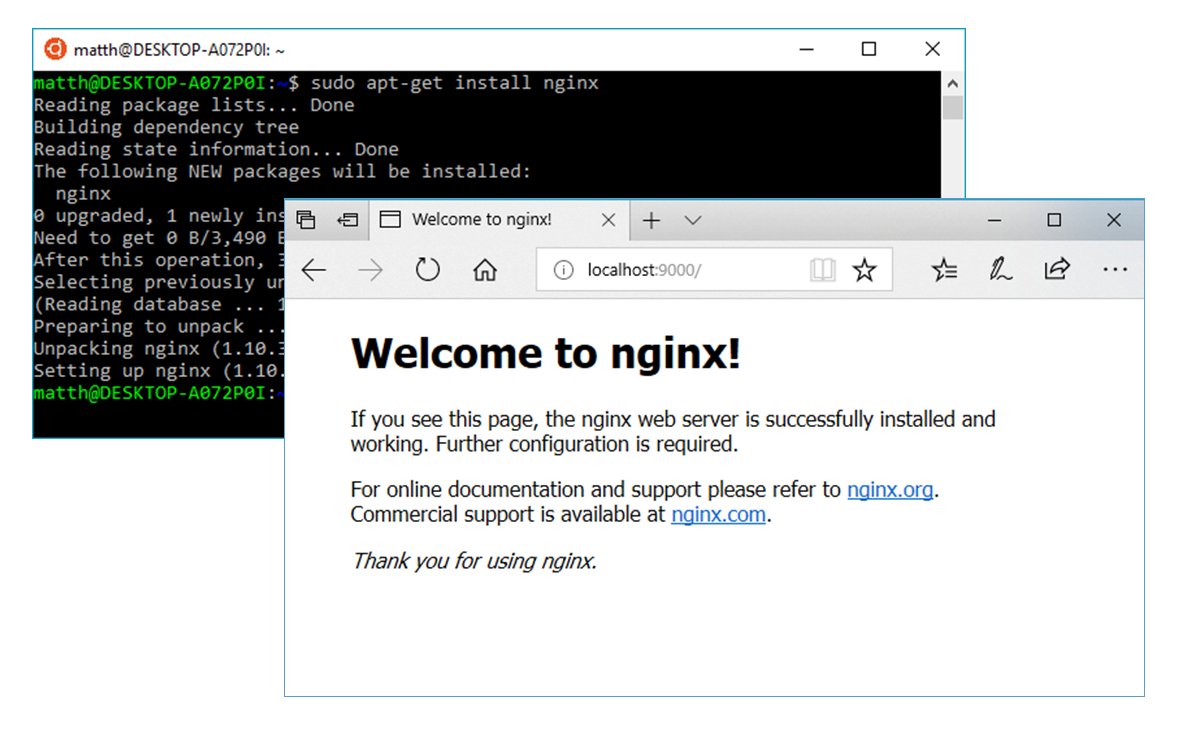
Task: Show site information for localhost
Action: click(563, 270)
